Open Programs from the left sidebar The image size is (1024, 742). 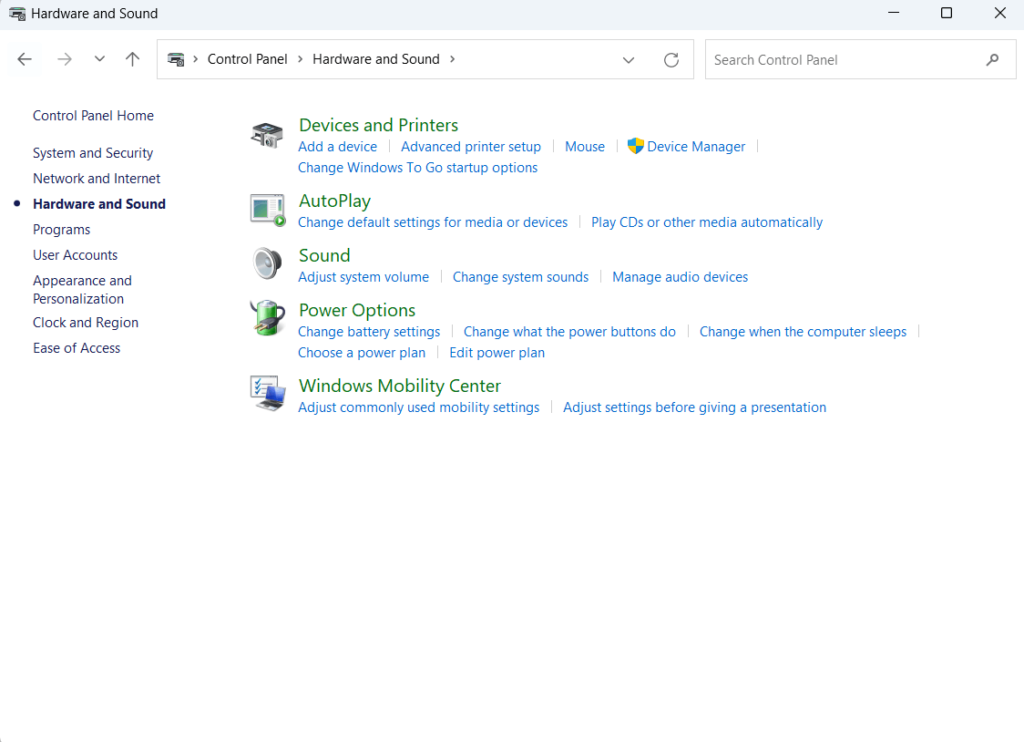(61, 229)
